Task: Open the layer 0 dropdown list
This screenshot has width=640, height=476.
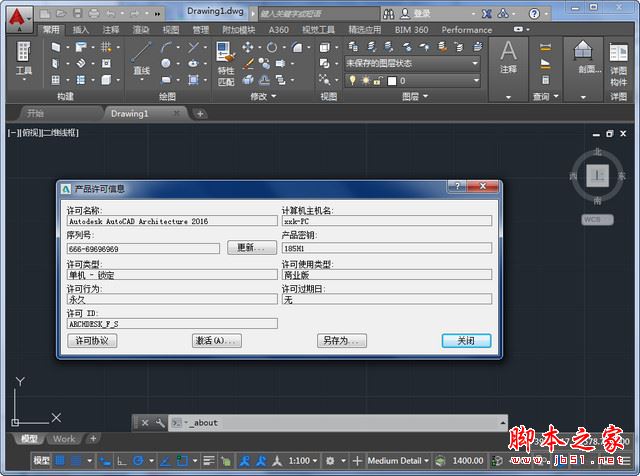Action: click(x=412, y=81)
